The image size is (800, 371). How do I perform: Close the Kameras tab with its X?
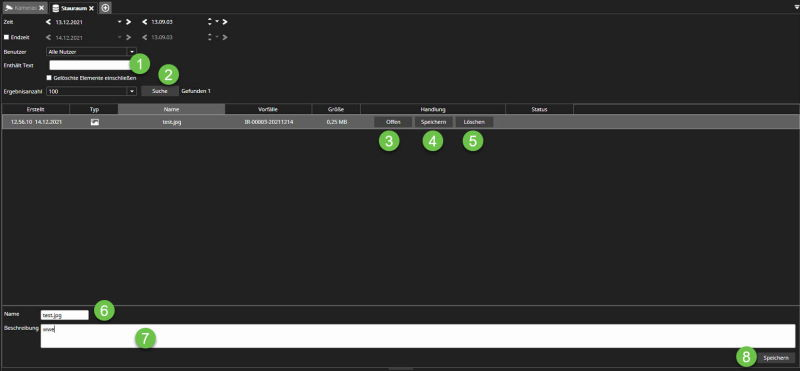tap(41, 8)
